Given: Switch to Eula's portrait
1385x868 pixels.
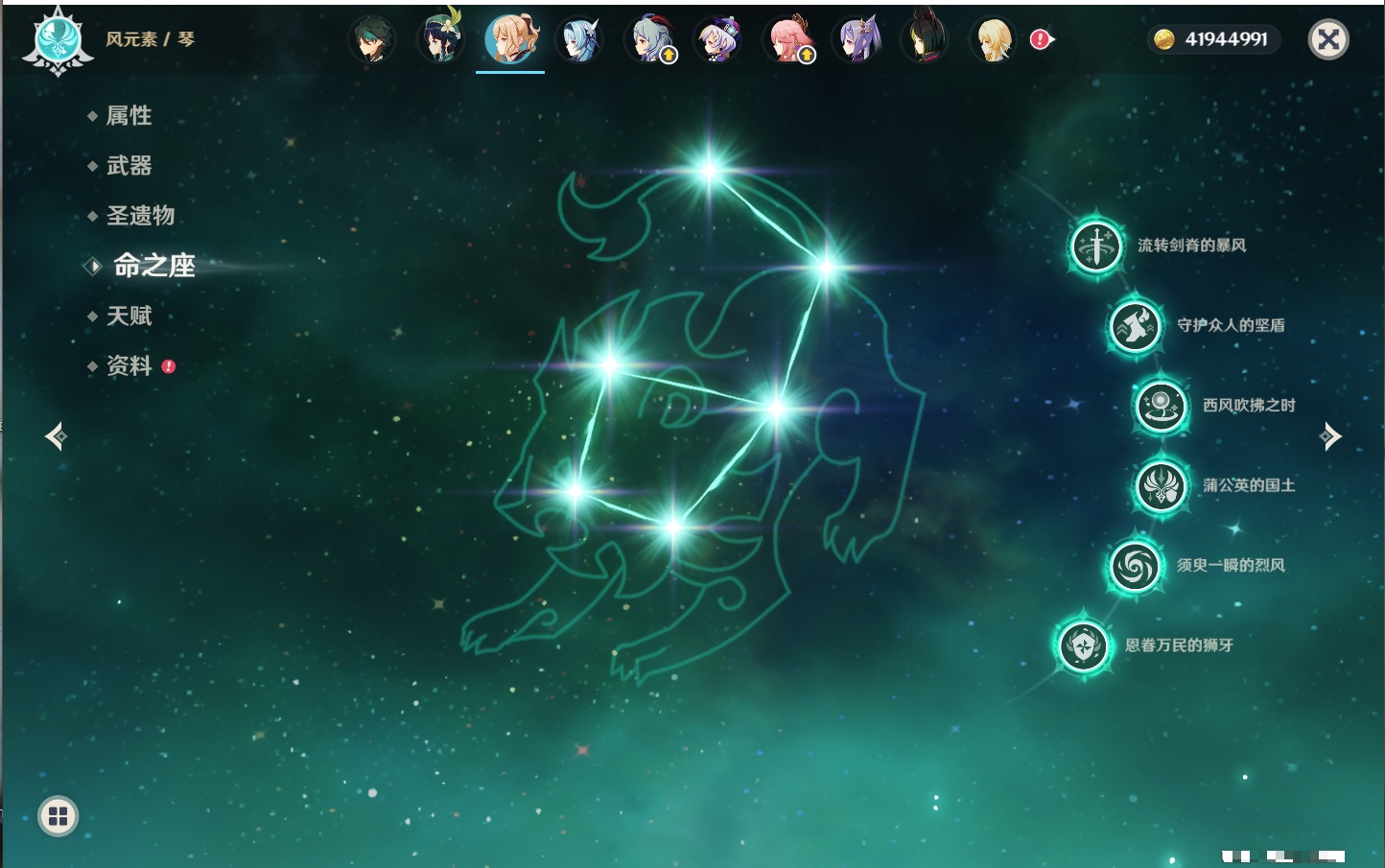Looking at the screenshot, I should (579, 39).
